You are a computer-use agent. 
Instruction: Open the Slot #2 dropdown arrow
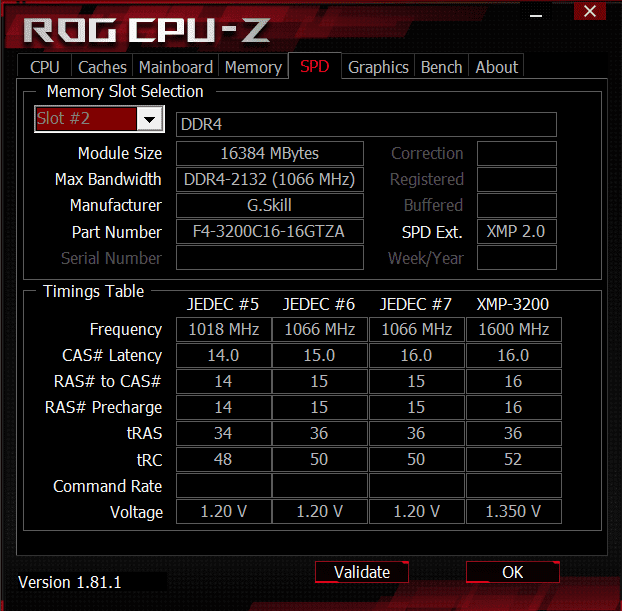click(150, 119)
